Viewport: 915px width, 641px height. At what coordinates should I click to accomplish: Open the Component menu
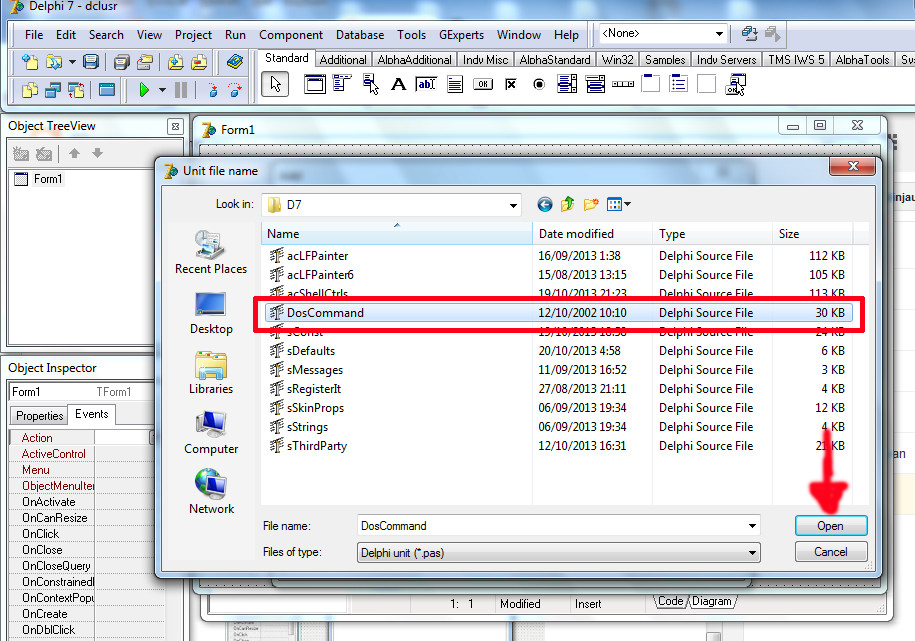pos(291,35)
